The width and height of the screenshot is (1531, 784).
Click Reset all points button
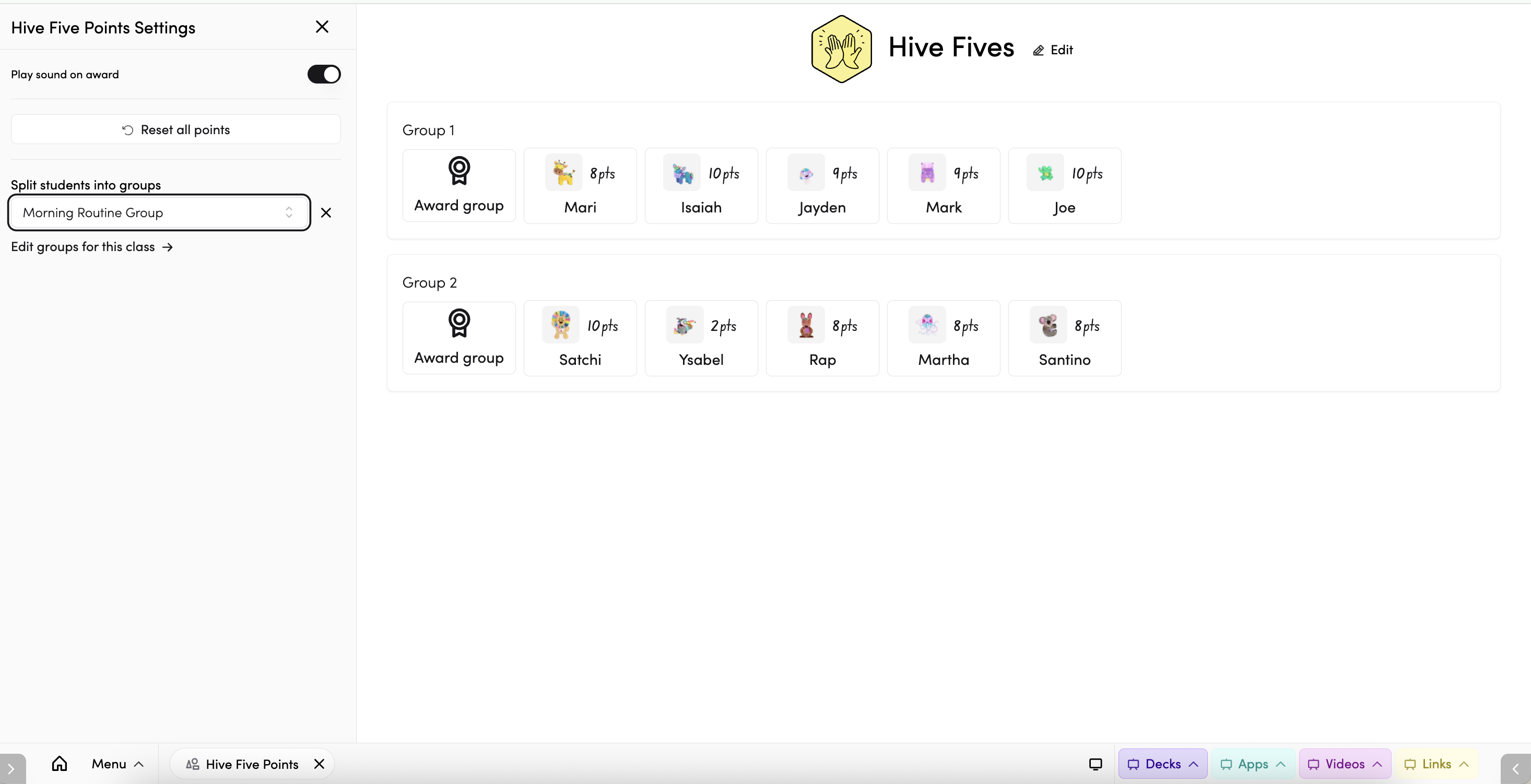point(176,129)
